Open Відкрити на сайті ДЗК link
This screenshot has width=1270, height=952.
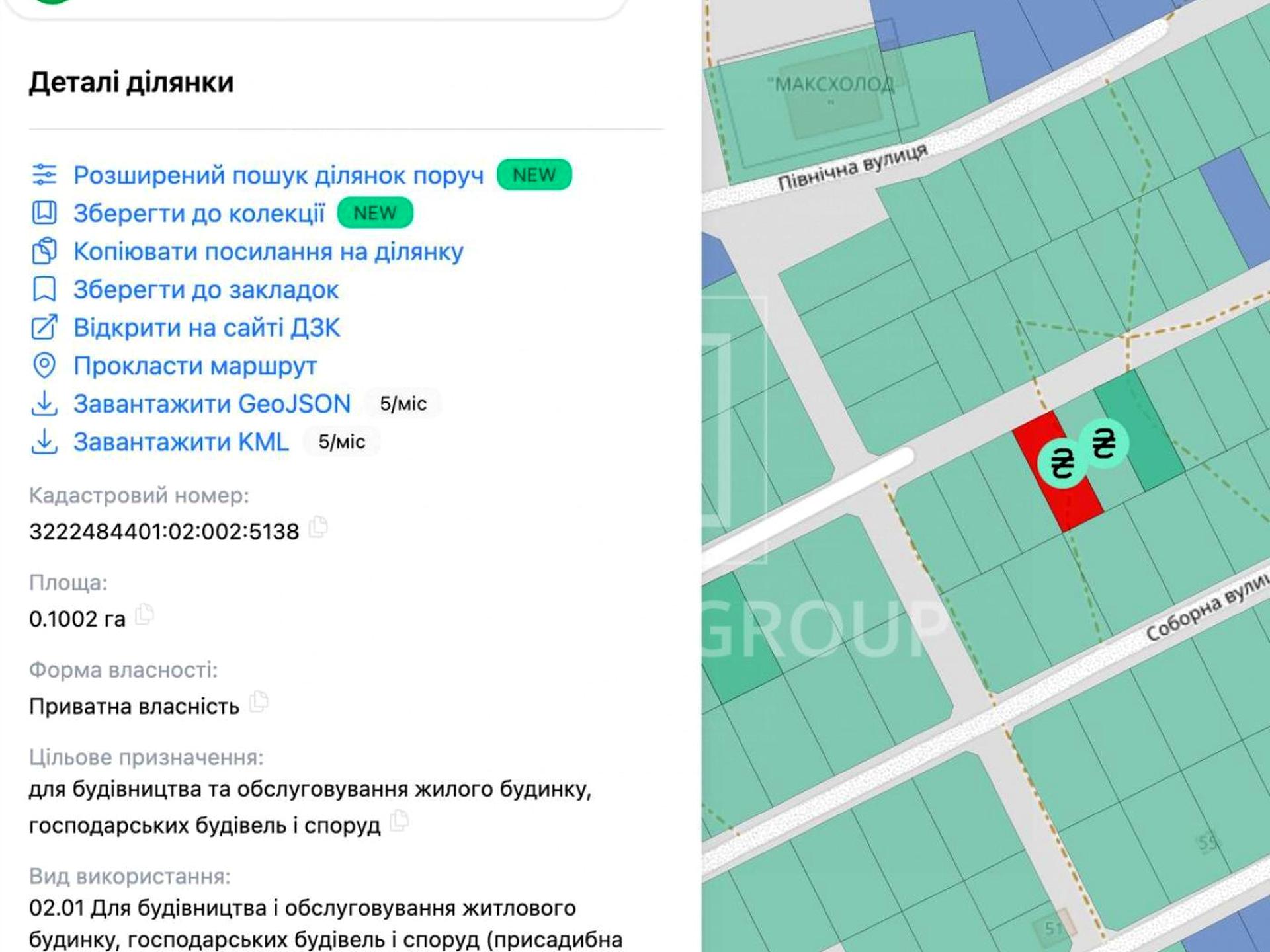point(206,328)
